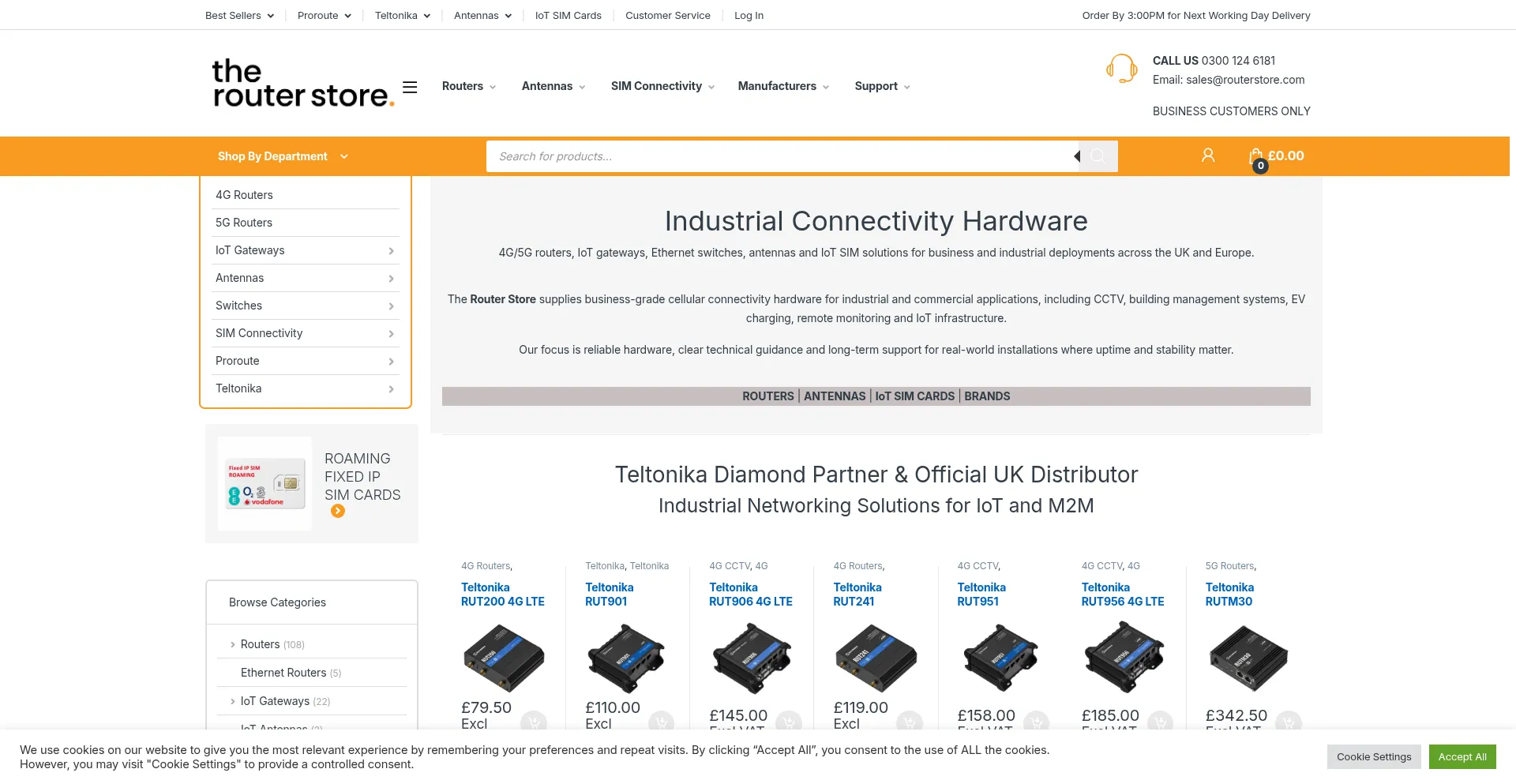Viewport: 1516px width, 784px height.
Task: Open the RUT241 product image
Action: [876, 658]
